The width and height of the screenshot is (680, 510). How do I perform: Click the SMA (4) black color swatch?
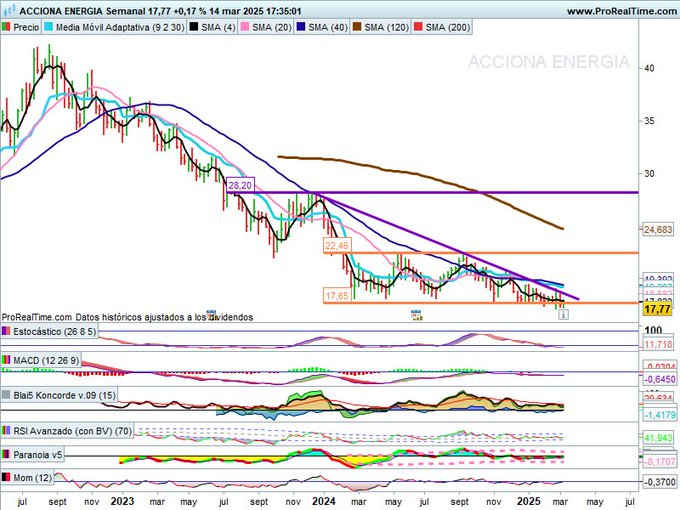[x=194, y=27]
